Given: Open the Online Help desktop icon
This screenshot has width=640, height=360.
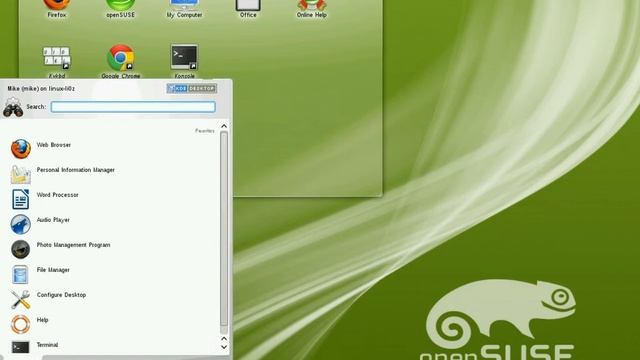Looking at the screenshot, I should pyautogui.click(x=311, y=6).
